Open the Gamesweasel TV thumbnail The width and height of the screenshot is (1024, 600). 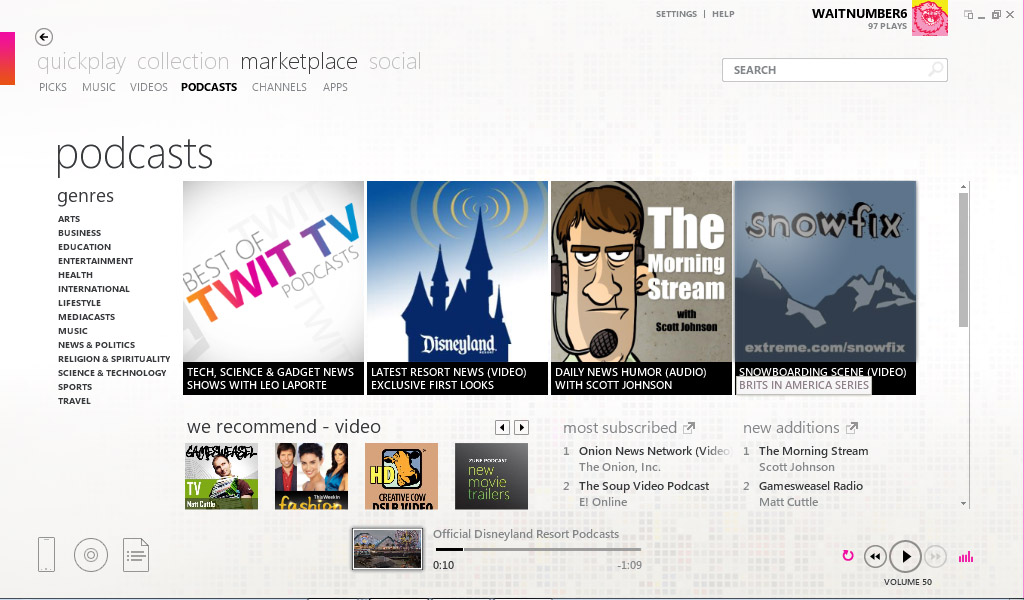pyautogui.click(x=221, y=476)
